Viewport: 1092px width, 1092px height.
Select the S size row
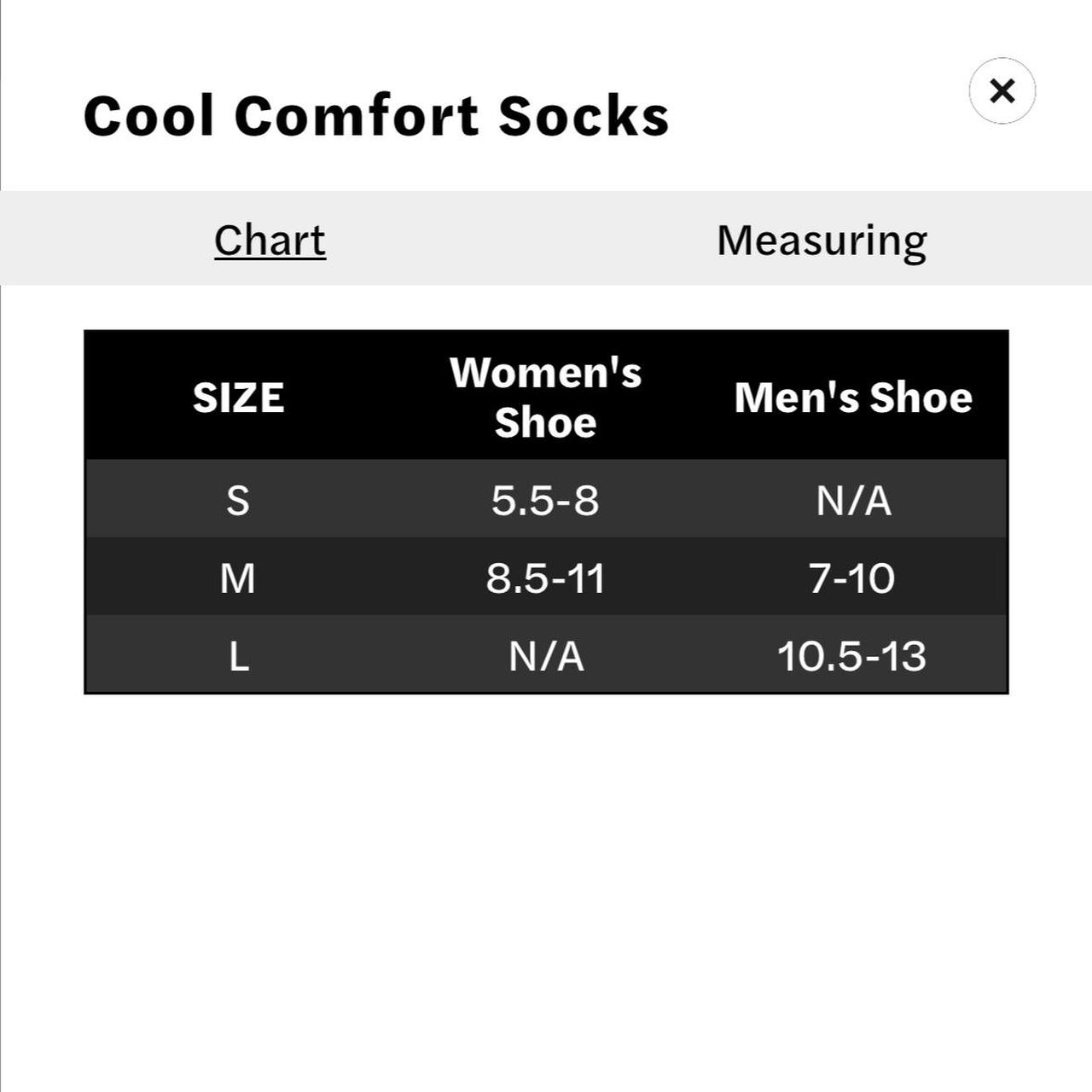[240, 502]
